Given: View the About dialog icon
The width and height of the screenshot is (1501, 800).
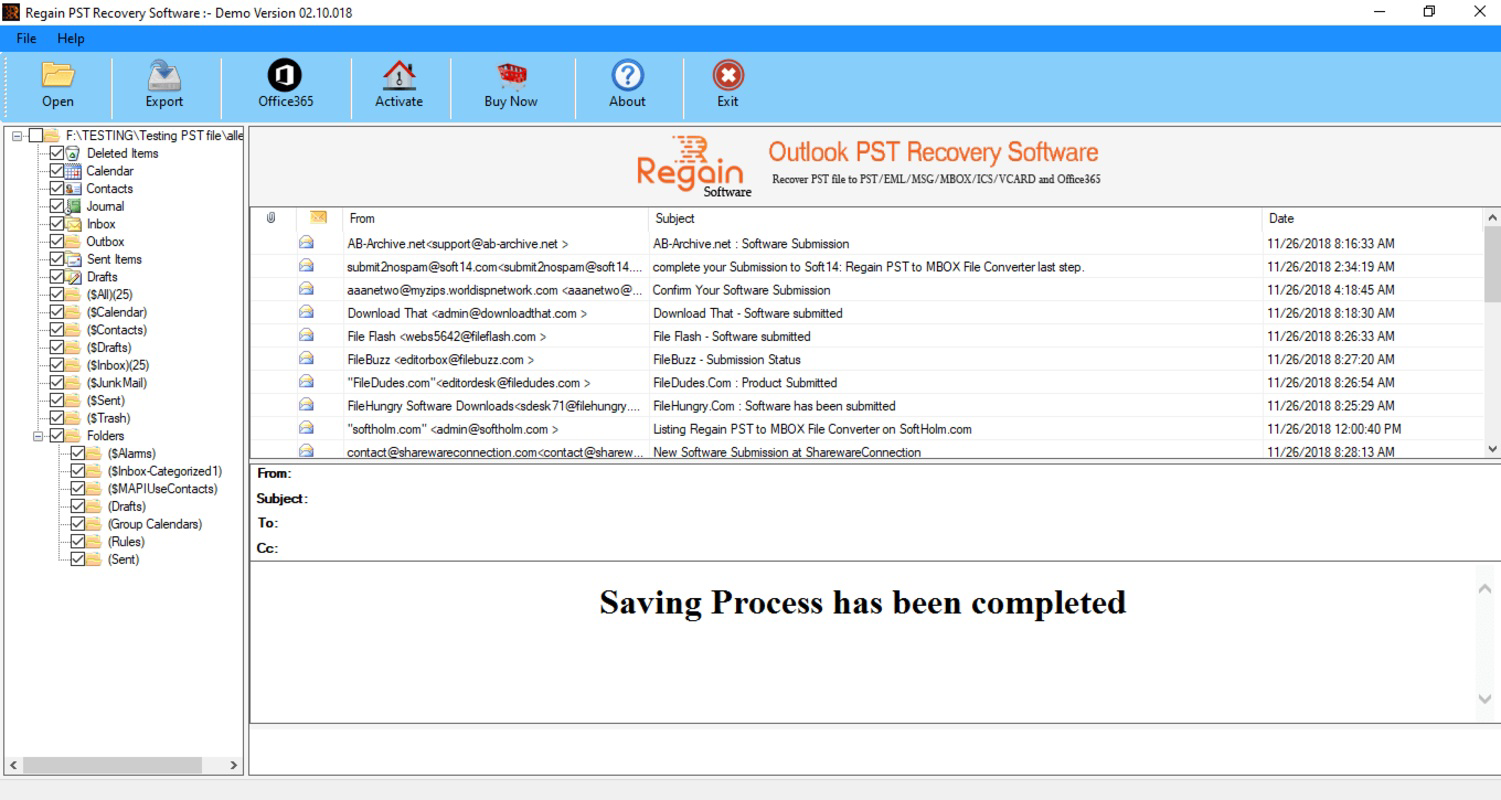Looking at the screenshot, I should 626,85.
